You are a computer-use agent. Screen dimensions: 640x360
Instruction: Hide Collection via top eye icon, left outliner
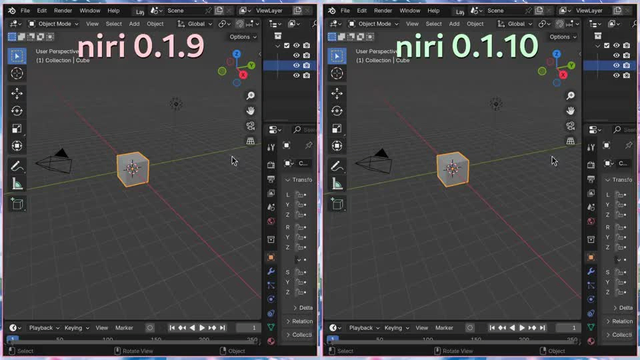(296, 45)
